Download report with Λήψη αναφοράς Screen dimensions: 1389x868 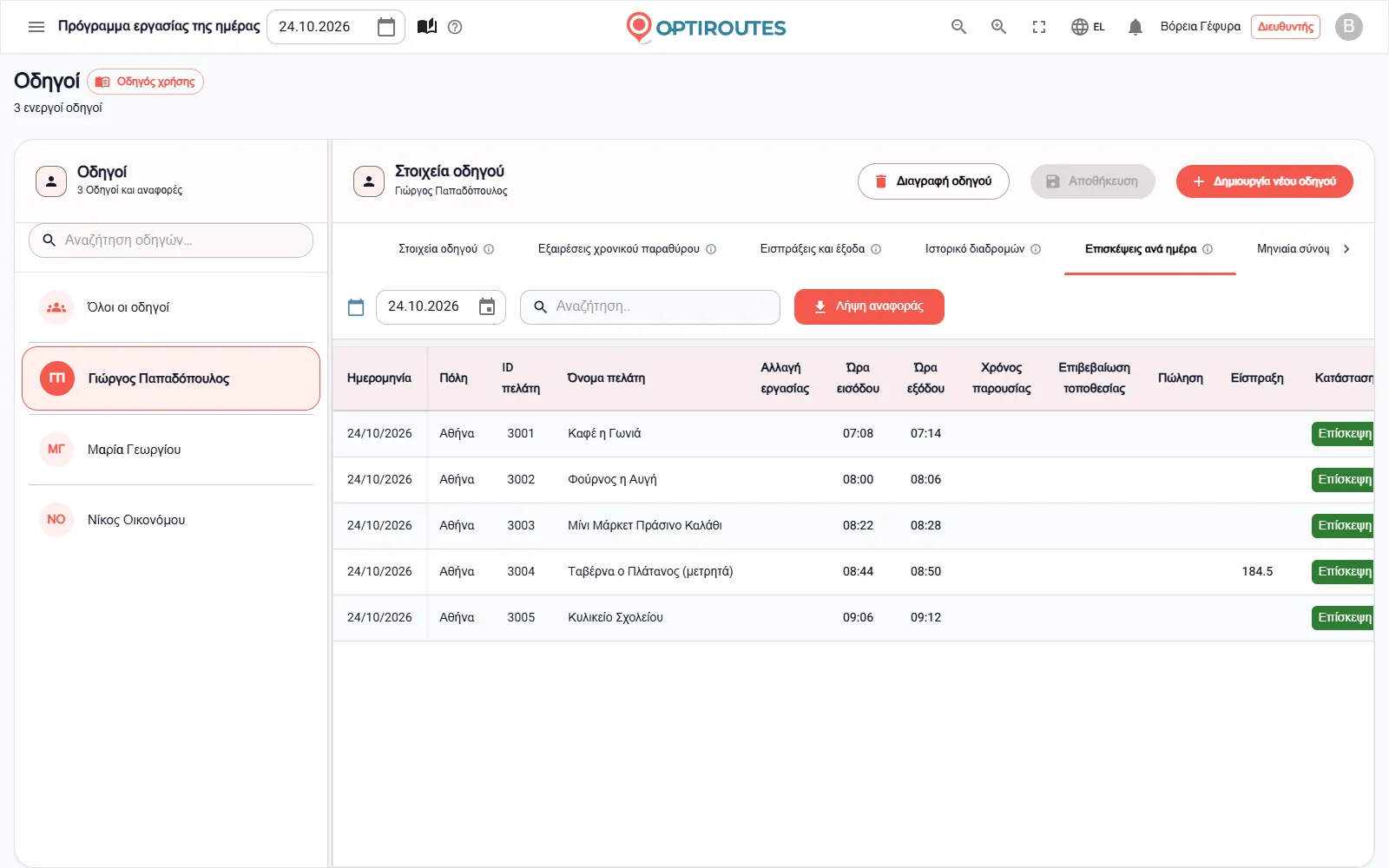click(869, 306)
